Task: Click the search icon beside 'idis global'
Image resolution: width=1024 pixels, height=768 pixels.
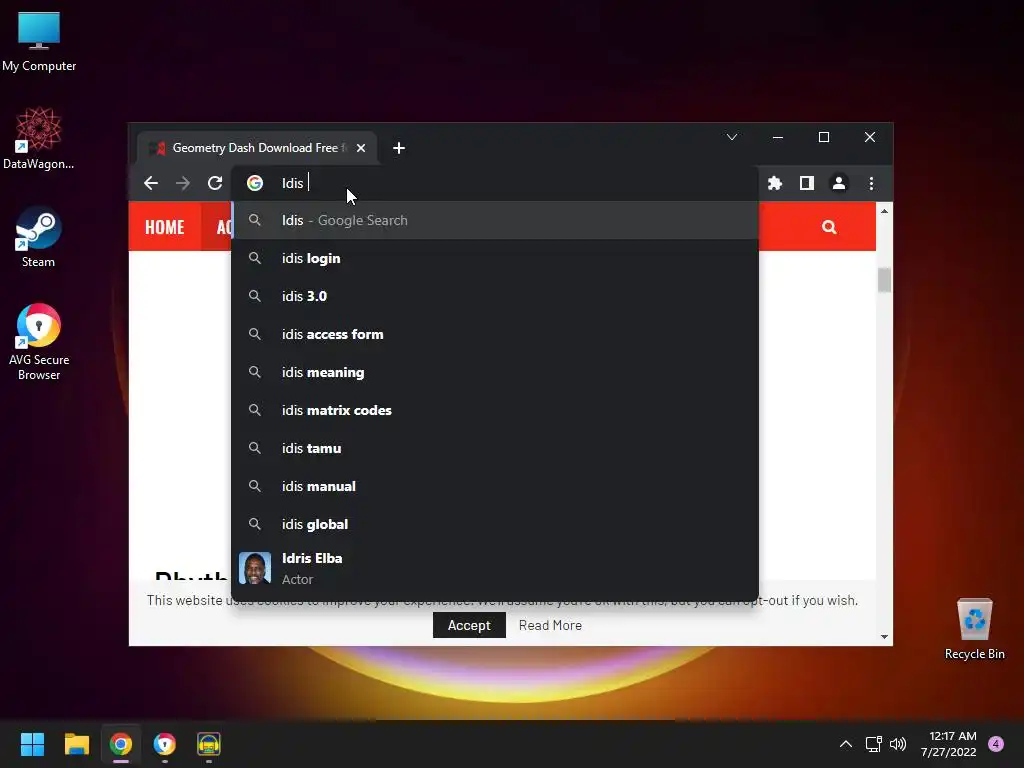Action: pyautogui.click(x=255, y=524)
